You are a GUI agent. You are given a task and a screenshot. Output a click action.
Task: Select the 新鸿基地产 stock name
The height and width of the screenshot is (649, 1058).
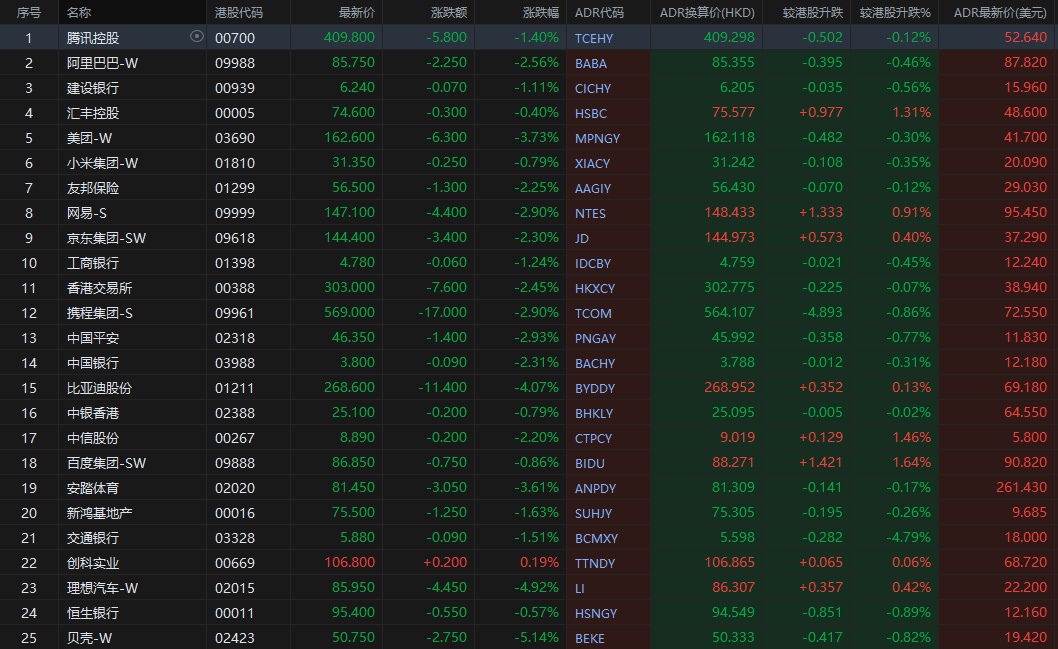point(100,512)
